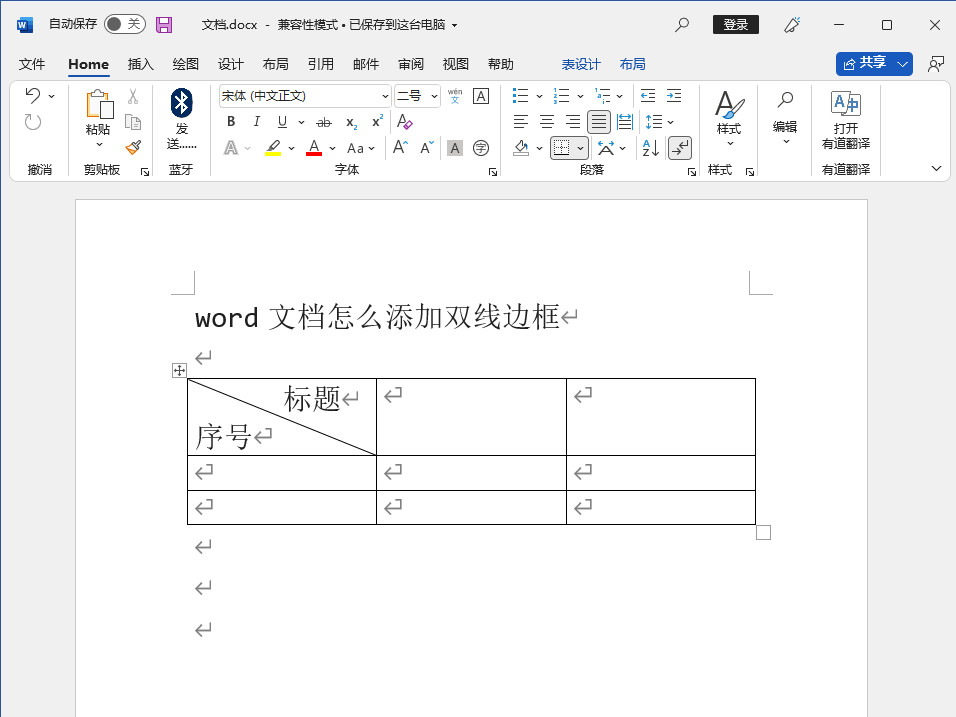
Task: Switch to the 引用 tab
Action: click(x=321, y=64)
